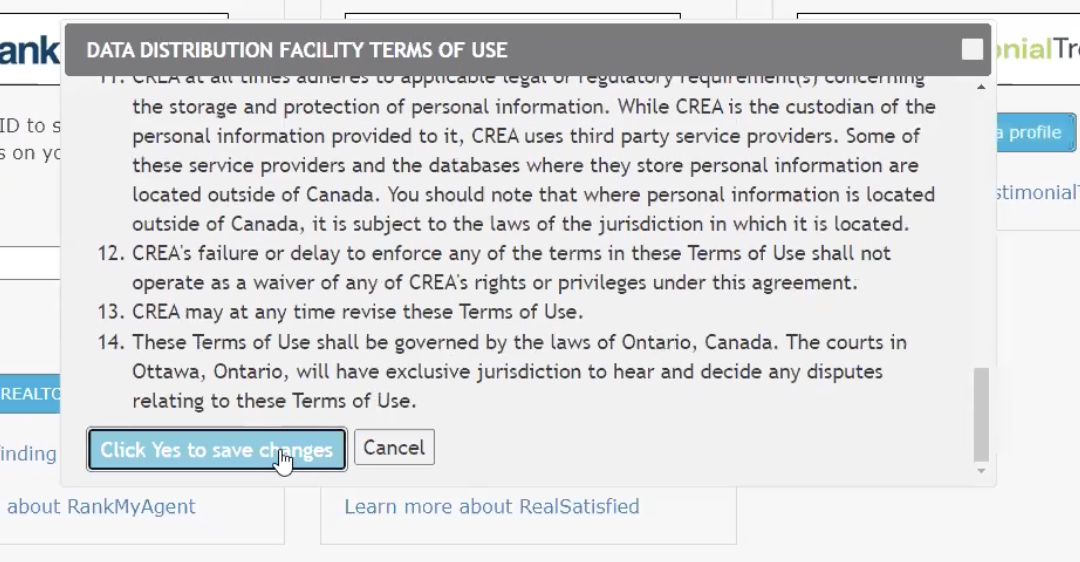Open the 'about RankMyAgent' link

tap(100, 507)
